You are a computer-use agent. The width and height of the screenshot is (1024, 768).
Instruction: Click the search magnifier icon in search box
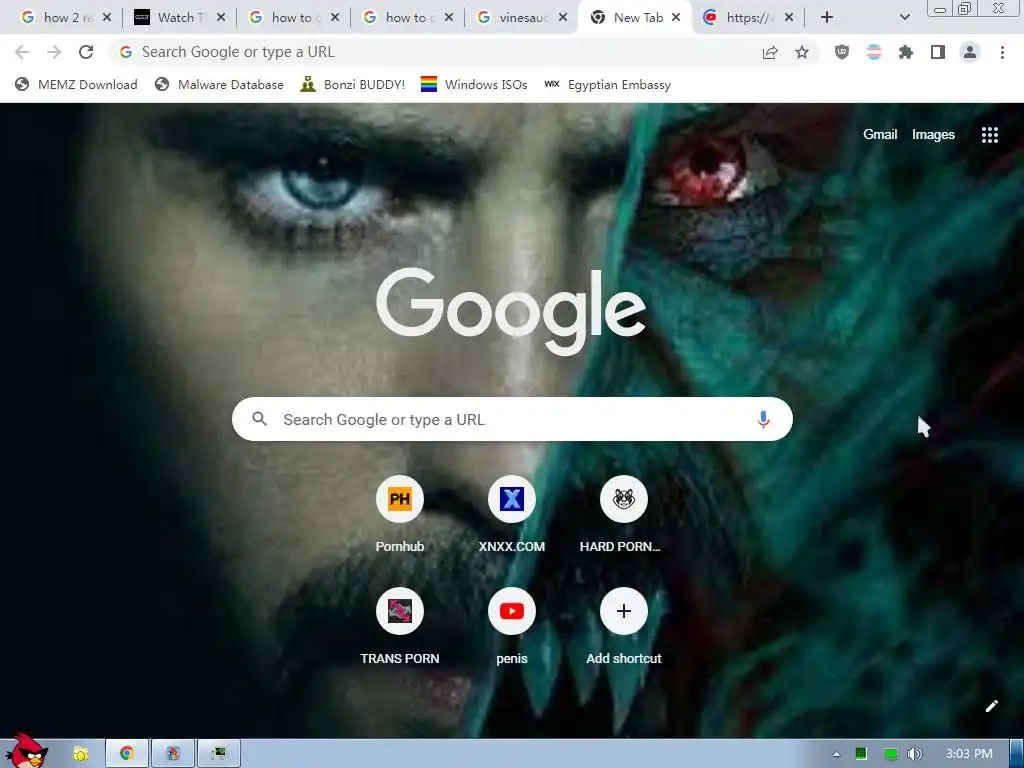pyautogui.click(x=259, y=419)
